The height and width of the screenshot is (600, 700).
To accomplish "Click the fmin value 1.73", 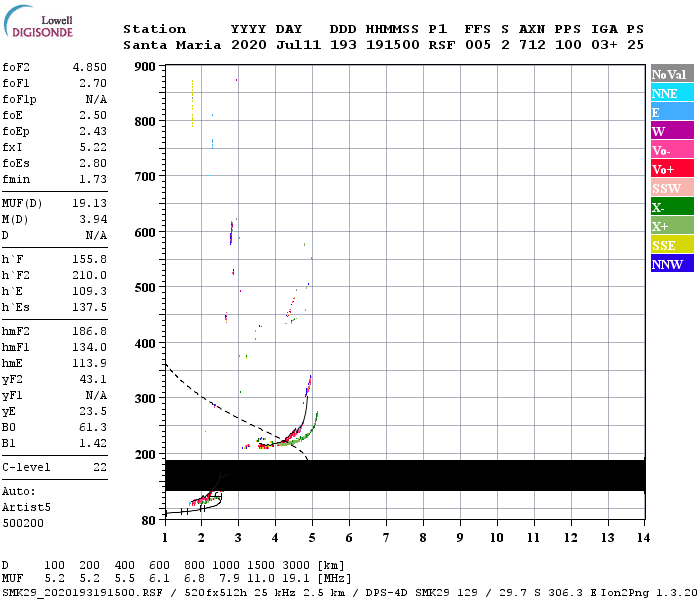I will point(93,179).
